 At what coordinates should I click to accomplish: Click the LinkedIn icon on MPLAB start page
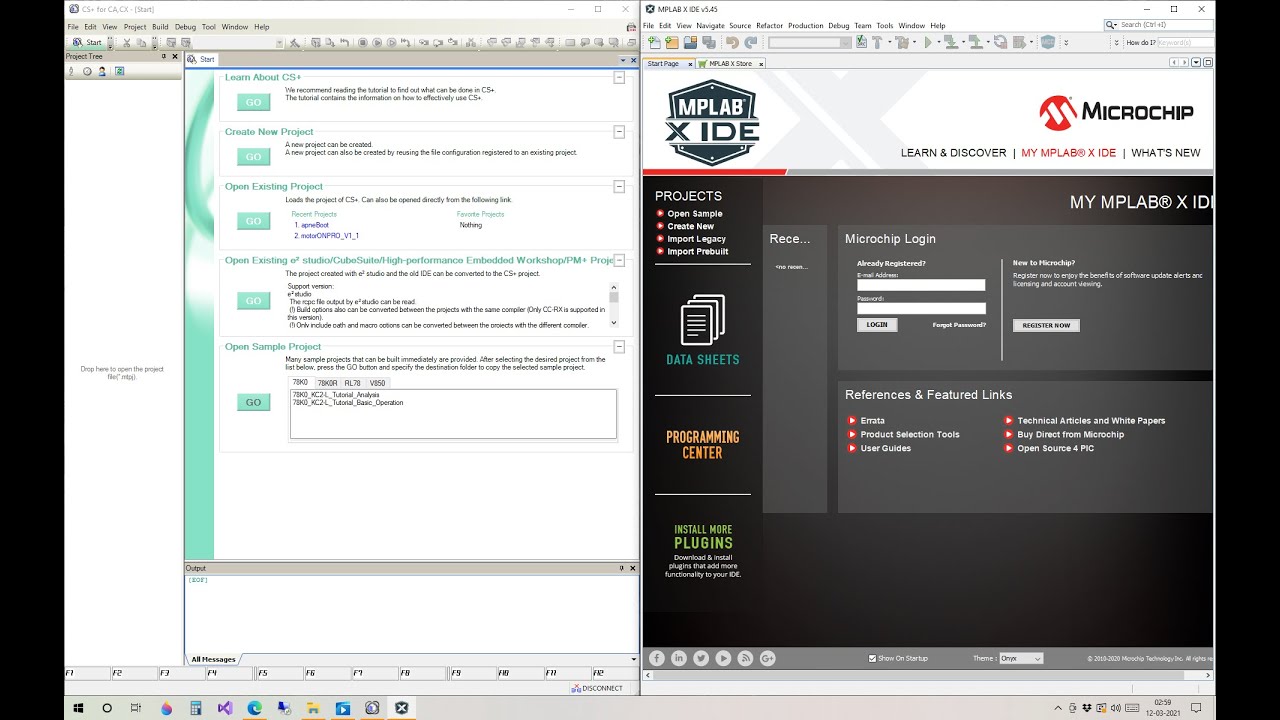(679, 658)
